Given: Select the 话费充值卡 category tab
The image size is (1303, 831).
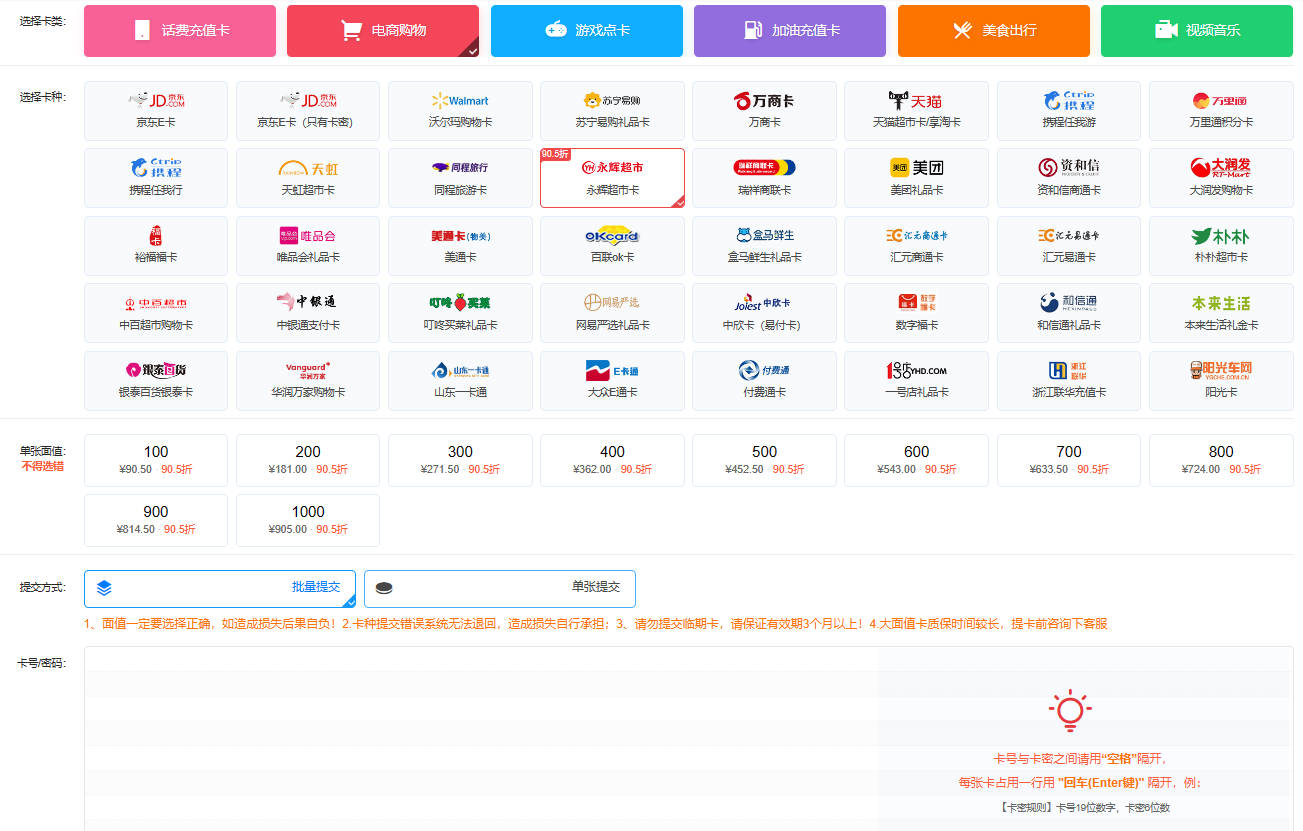Looking at the screenshot, I should coord(180,31).
